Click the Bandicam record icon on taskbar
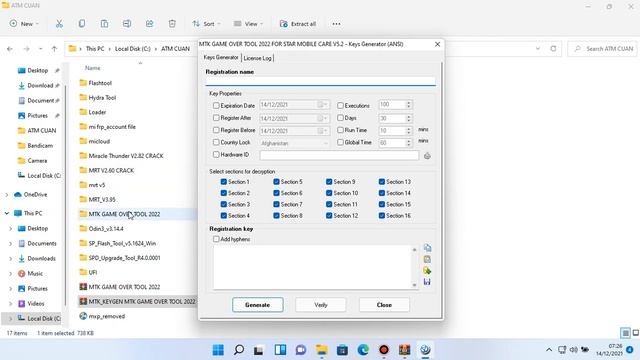This screenshot has height=360, width=640. click(x=384, y=350)
